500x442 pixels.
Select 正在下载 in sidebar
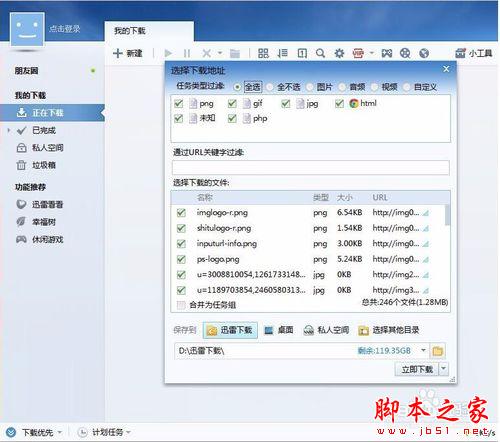pyautogui.click(x=52, y=113)
